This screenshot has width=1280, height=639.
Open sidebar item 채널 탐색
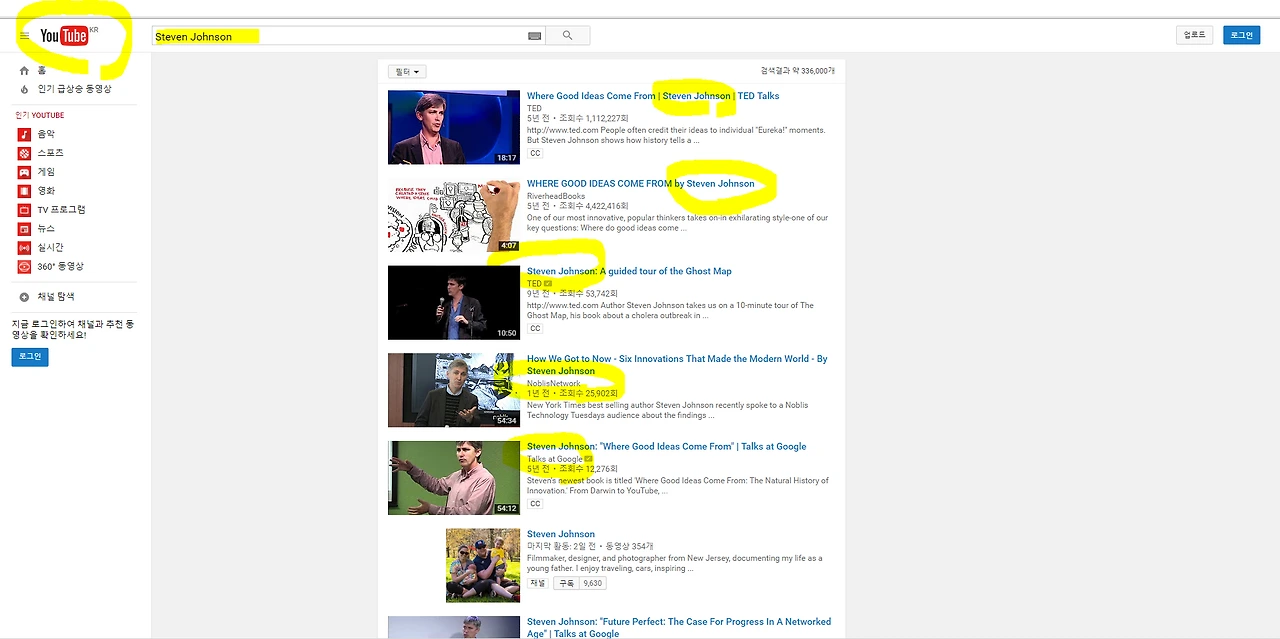tap(56, 297)
